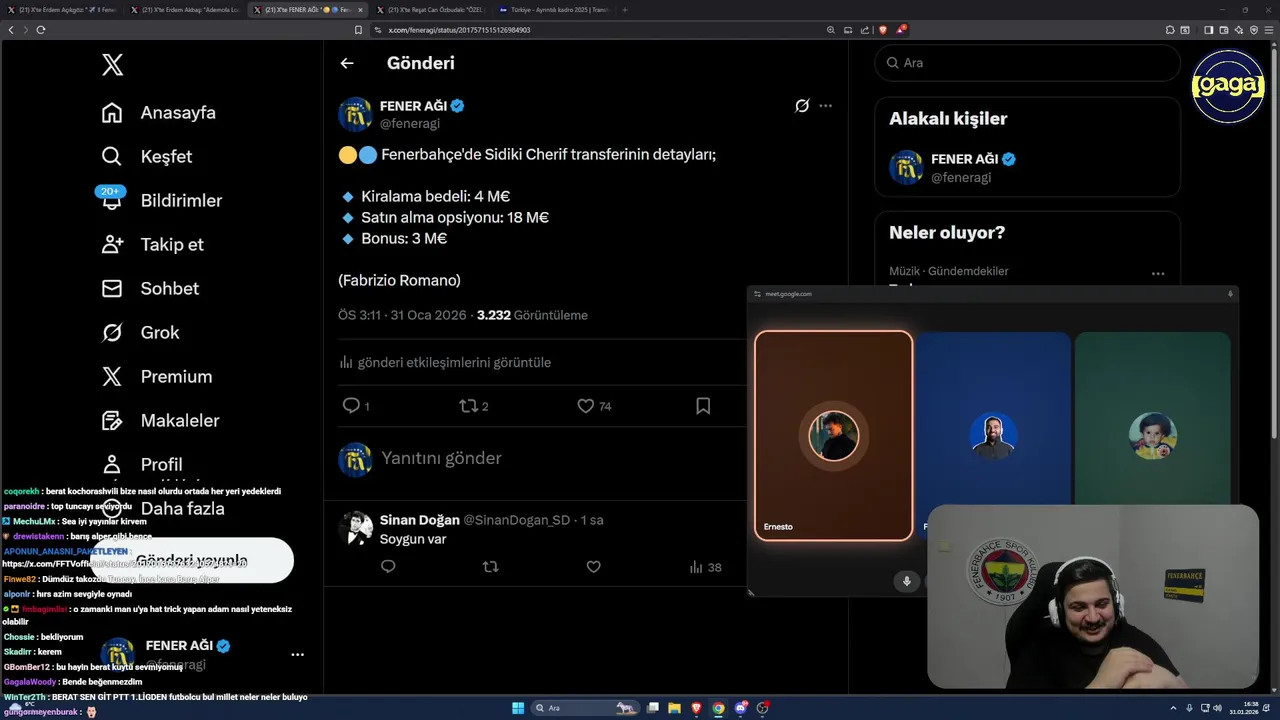This screenshot has width=1280, height=720.
Task: Open Sohbet messages
Action: tap(150, 289)
